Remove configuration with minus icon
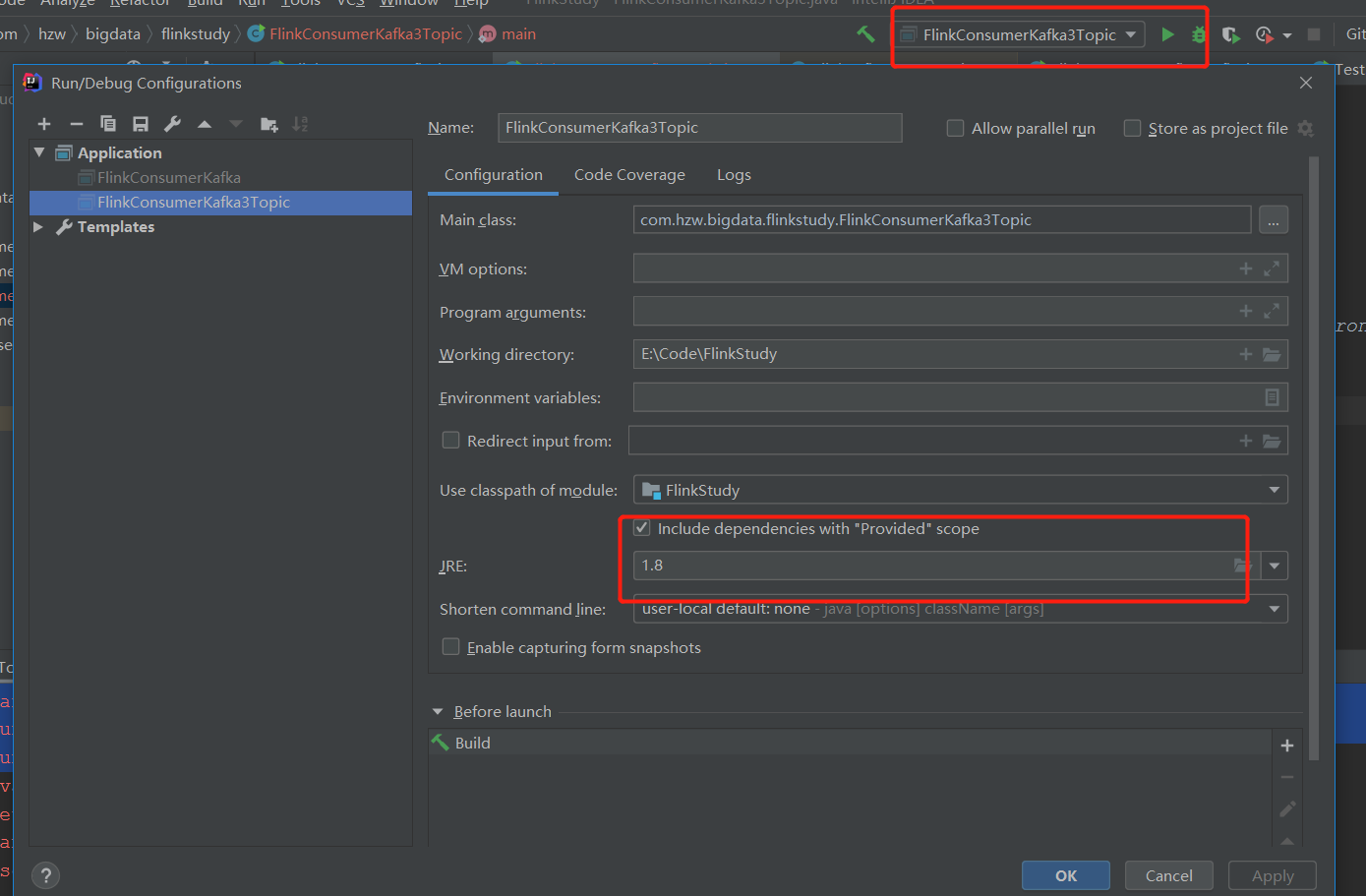 point(76,124)
